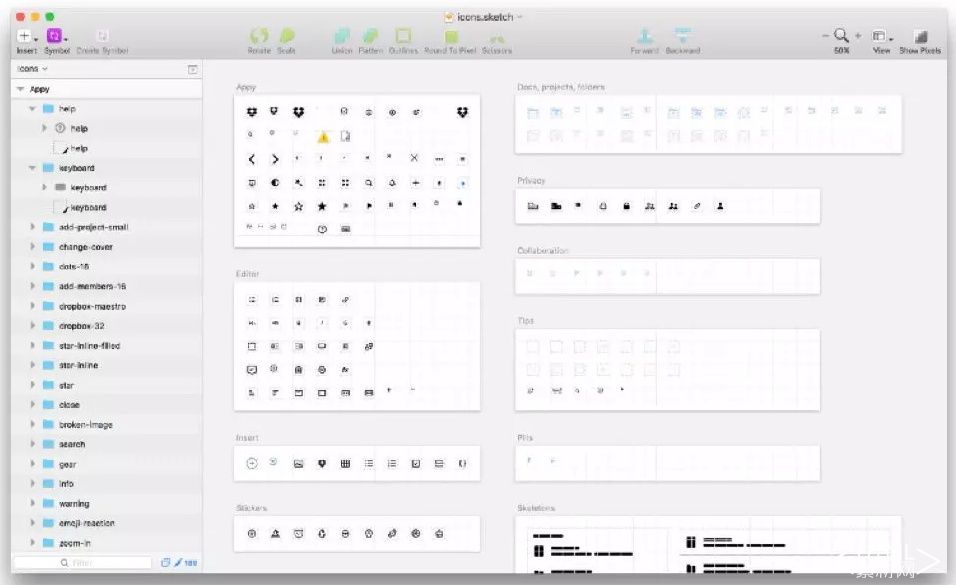Toggle the slice filter in layer list footer

[x=179, y=563]
